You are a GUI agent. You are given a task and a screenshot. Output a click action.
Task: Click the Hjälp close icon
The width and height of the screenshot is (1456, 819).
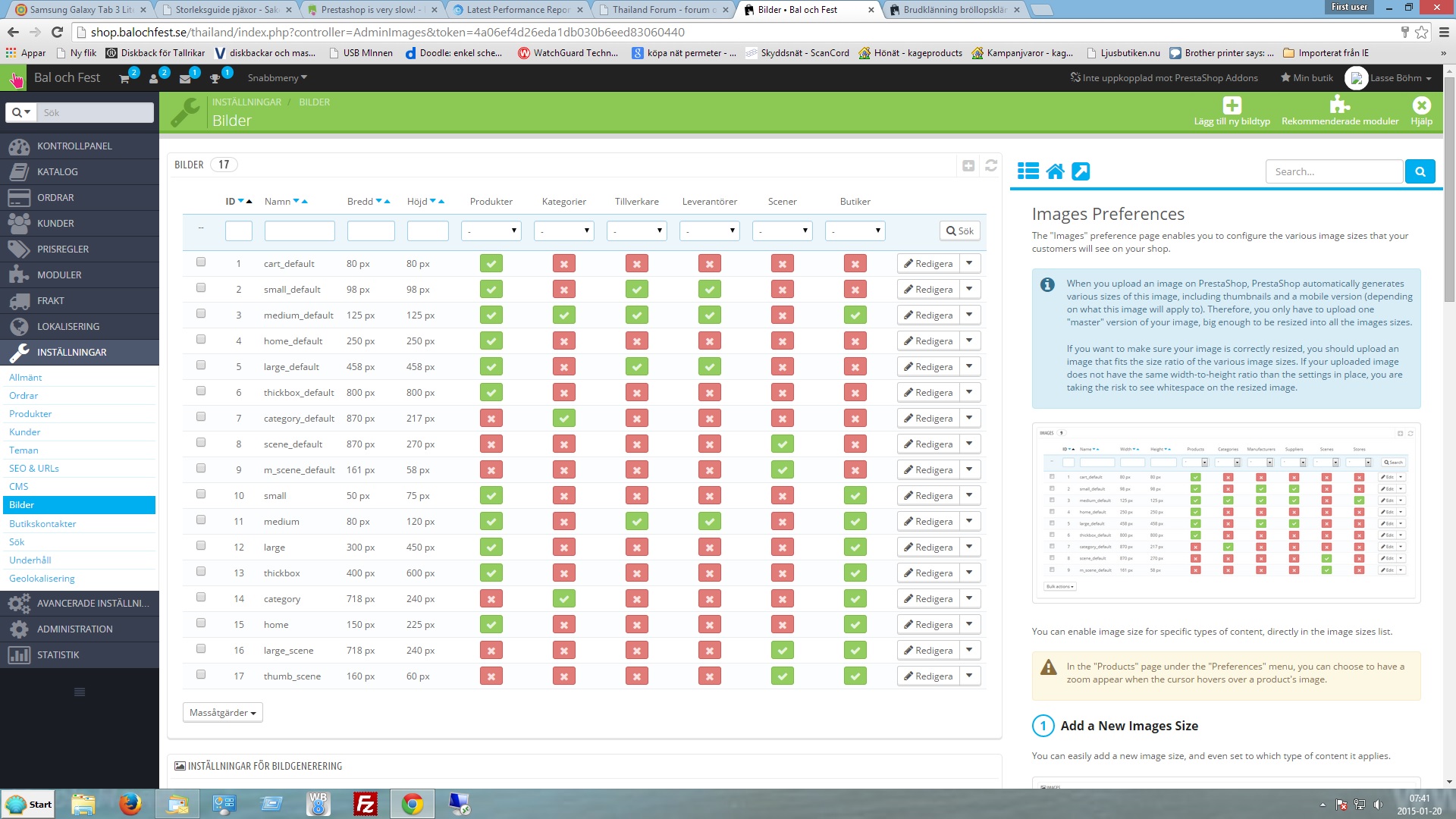1421,105
